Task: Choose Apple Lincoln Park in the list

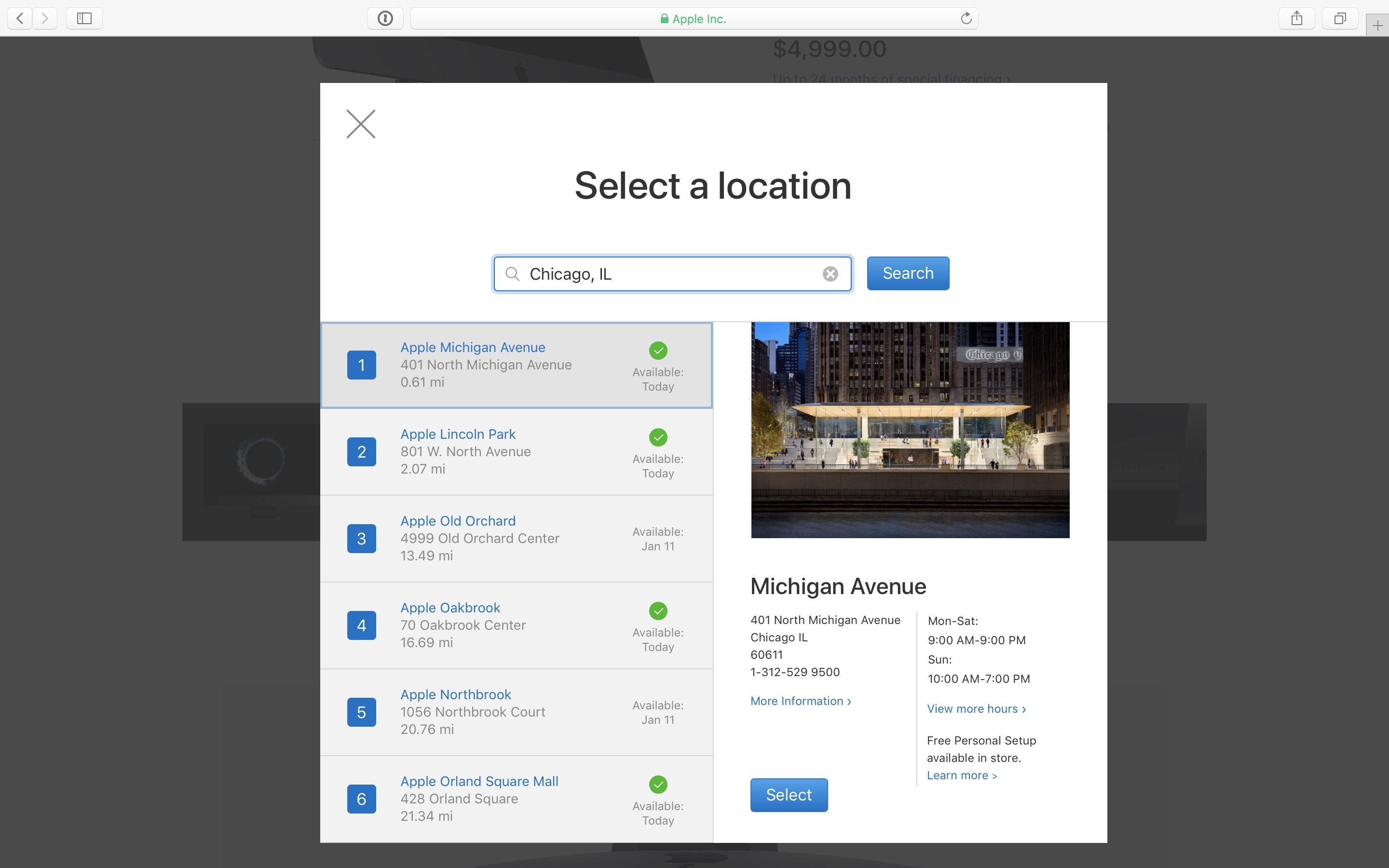Action: coord(458,434)
